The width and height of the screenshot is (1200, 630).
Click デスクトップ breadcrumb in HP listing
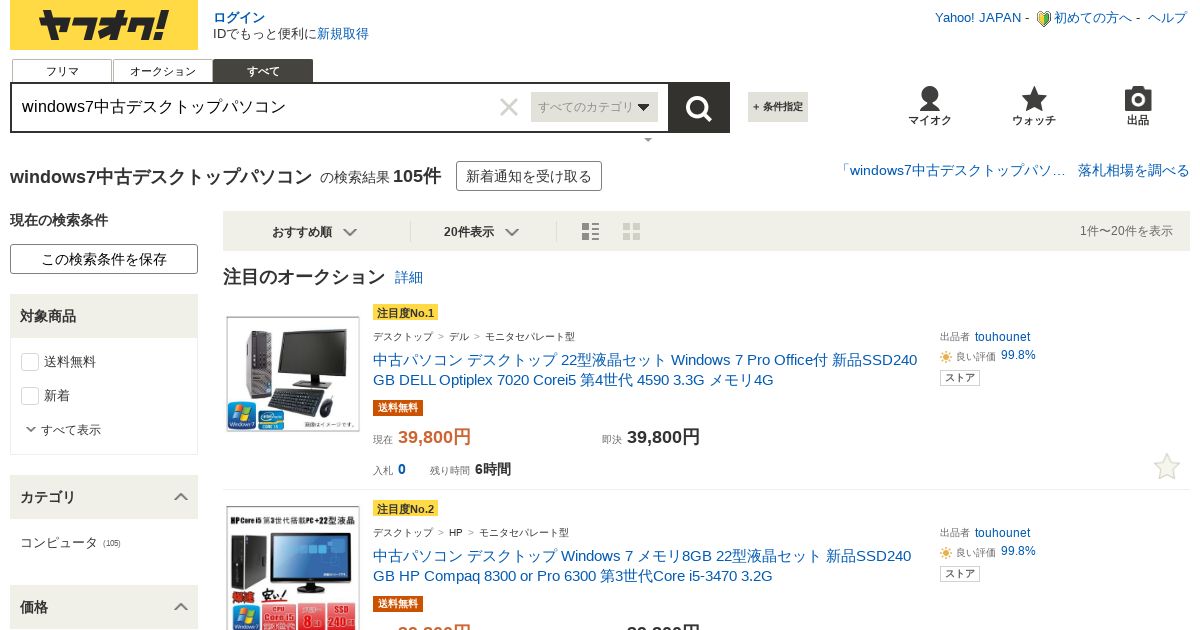[403, 533]
